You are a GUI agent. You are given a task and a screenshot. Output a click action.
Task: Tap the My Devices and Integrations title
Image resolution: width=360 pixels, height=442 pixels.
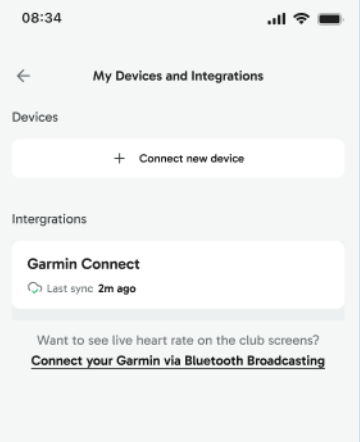coord(178,76)
